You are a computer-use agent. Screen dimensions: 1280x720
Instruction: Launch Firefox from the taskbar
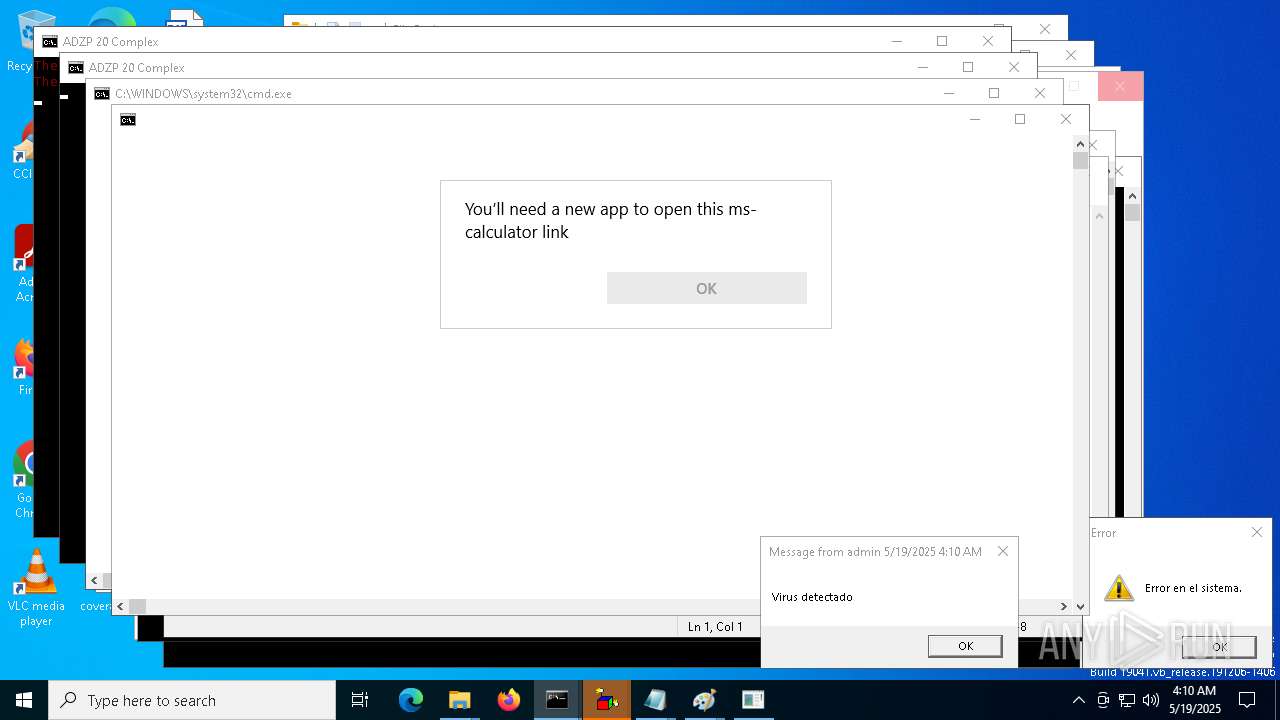click(x=509, y=700)
